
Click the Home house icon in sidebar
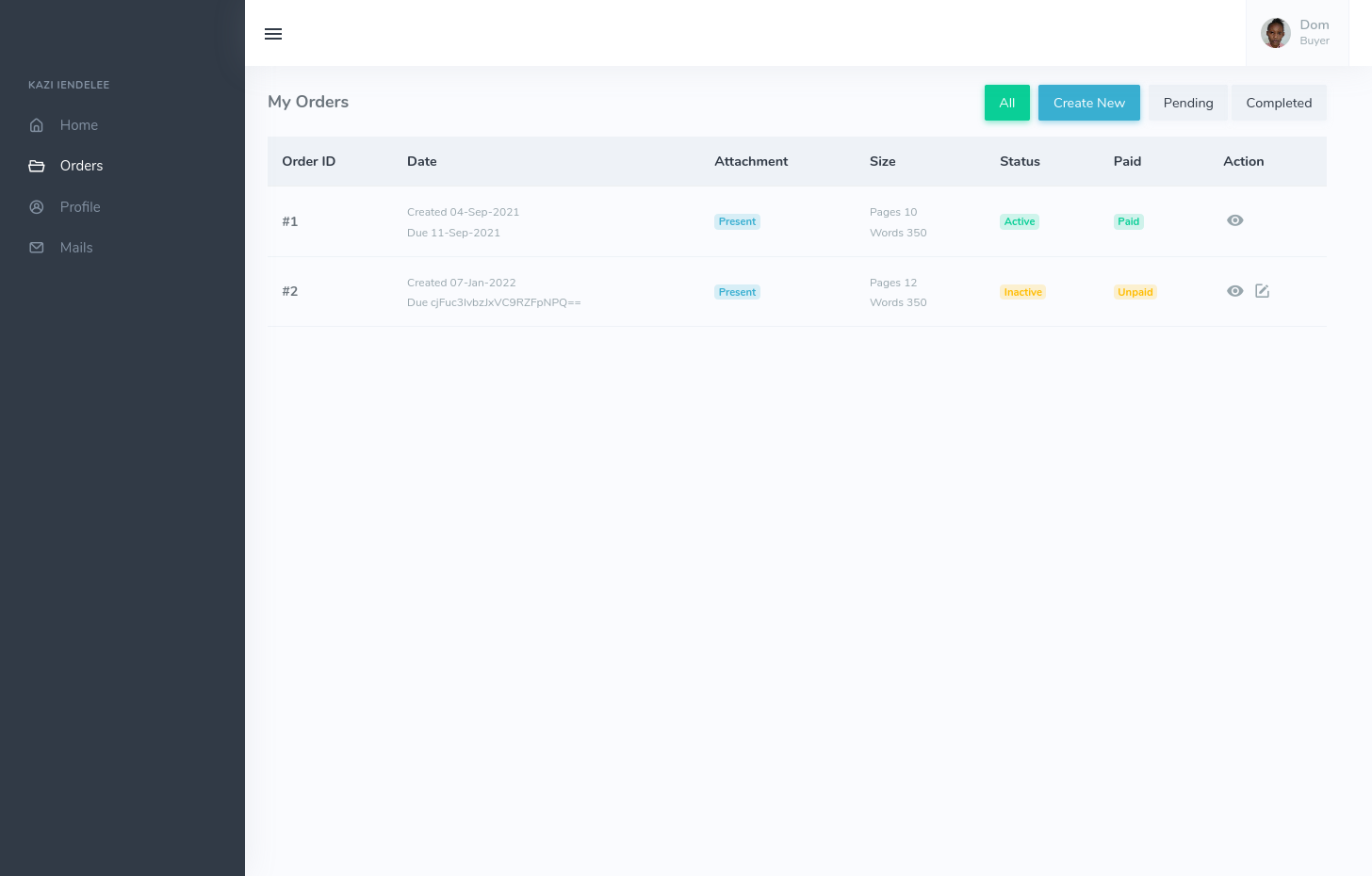37,125
